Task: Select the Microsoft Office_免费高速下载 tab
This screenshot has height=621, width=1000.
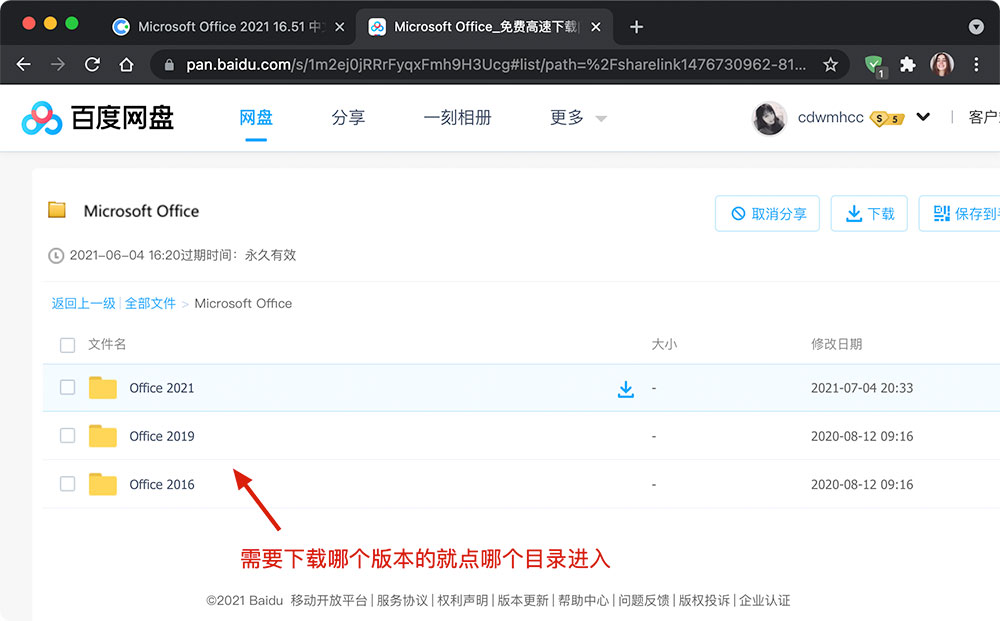Action: (x=485, y=27)
